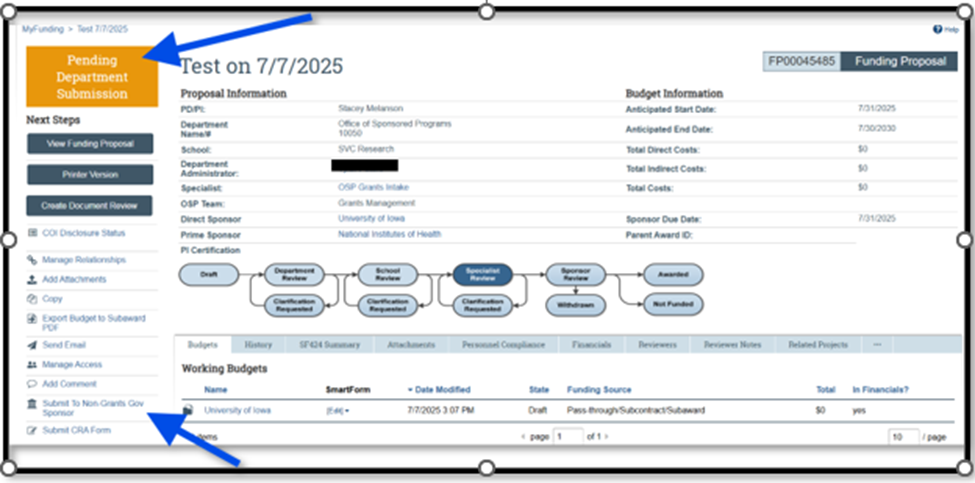Click the page number input field
This screenshot has height=483, width=975.
click(569, 437)
